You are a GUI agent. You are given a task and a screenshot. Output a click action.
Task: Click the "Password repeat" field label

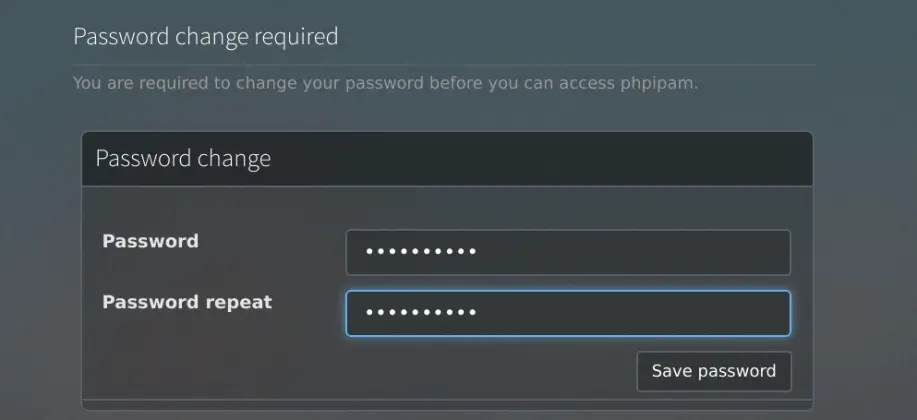coord(187,302)
